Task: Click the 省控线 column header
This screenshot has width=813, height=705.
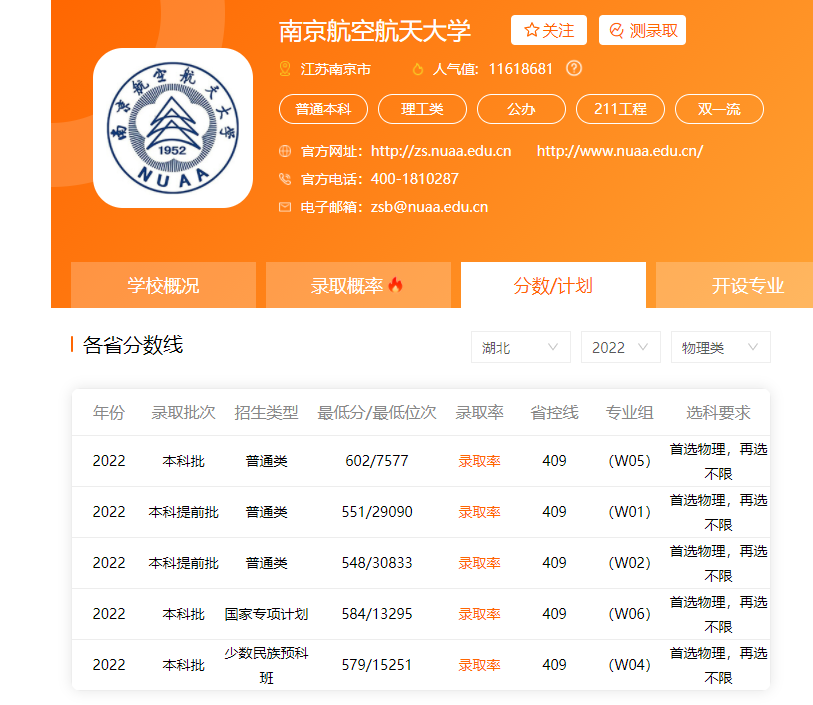Action: pyautogui.click(x=554, y=413)
